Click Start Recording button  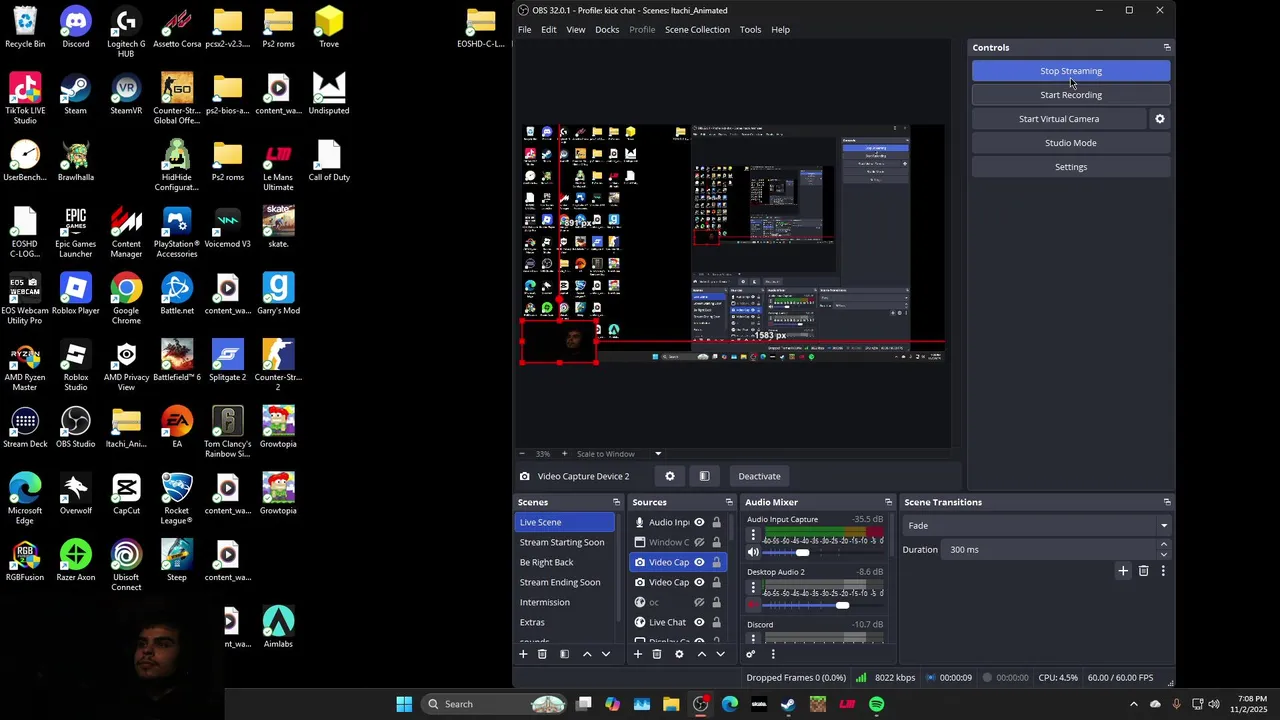point(1071,95)
